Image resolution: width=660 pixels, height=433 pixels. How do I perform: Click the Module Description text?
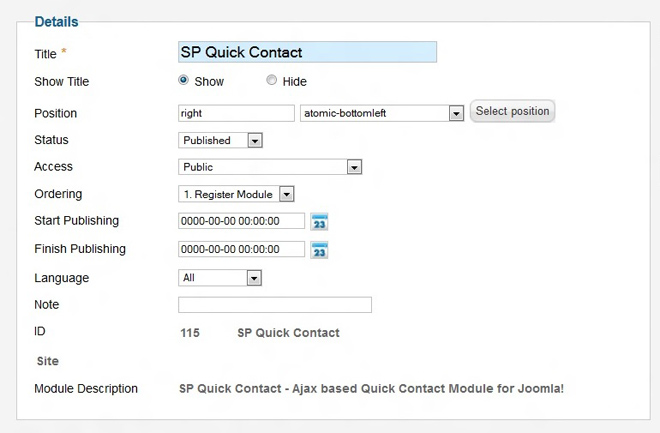click(371, 388)
